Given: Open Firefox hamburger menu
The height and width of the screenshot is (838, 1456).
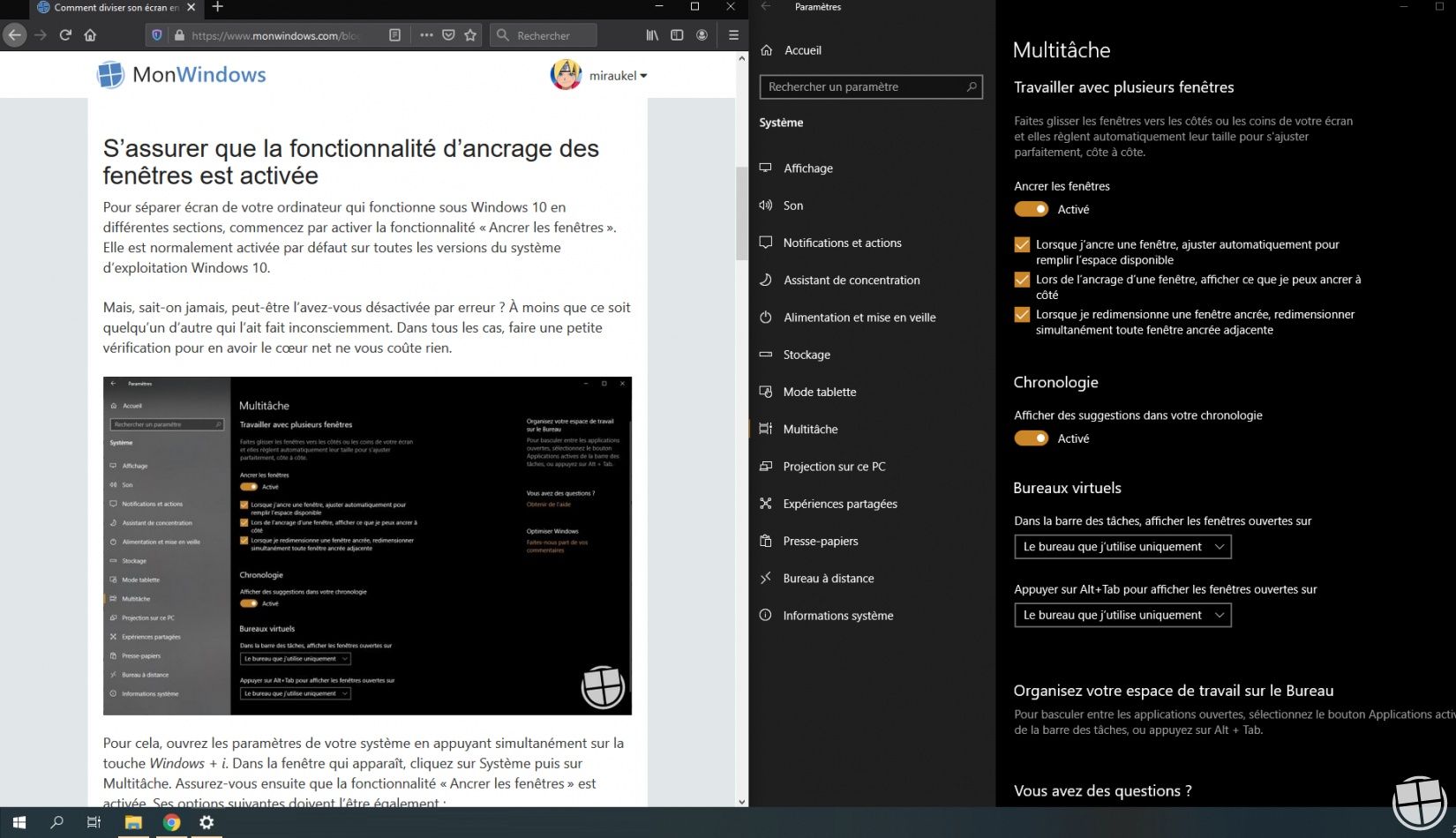Looking at the screenshot, I should point(733,35).
